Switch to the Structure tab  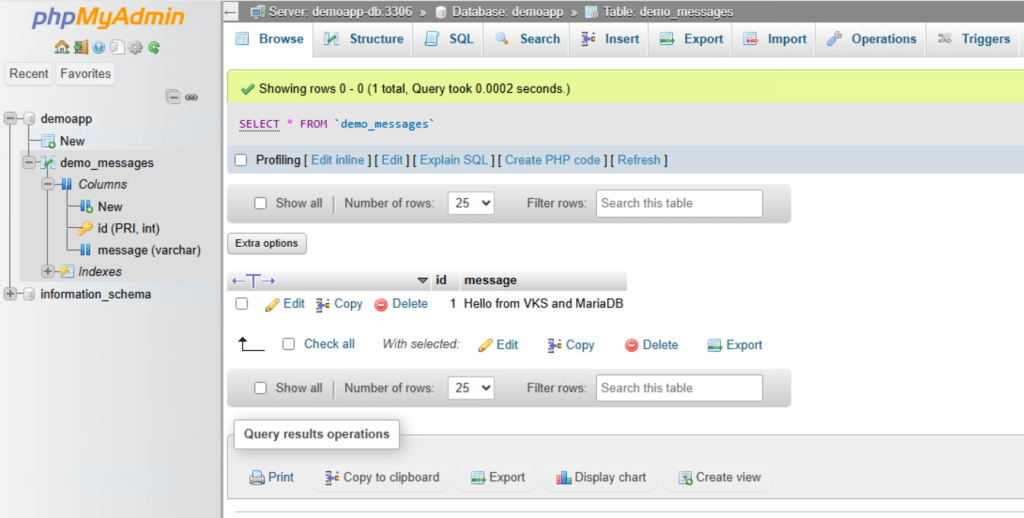coord(364,39)
